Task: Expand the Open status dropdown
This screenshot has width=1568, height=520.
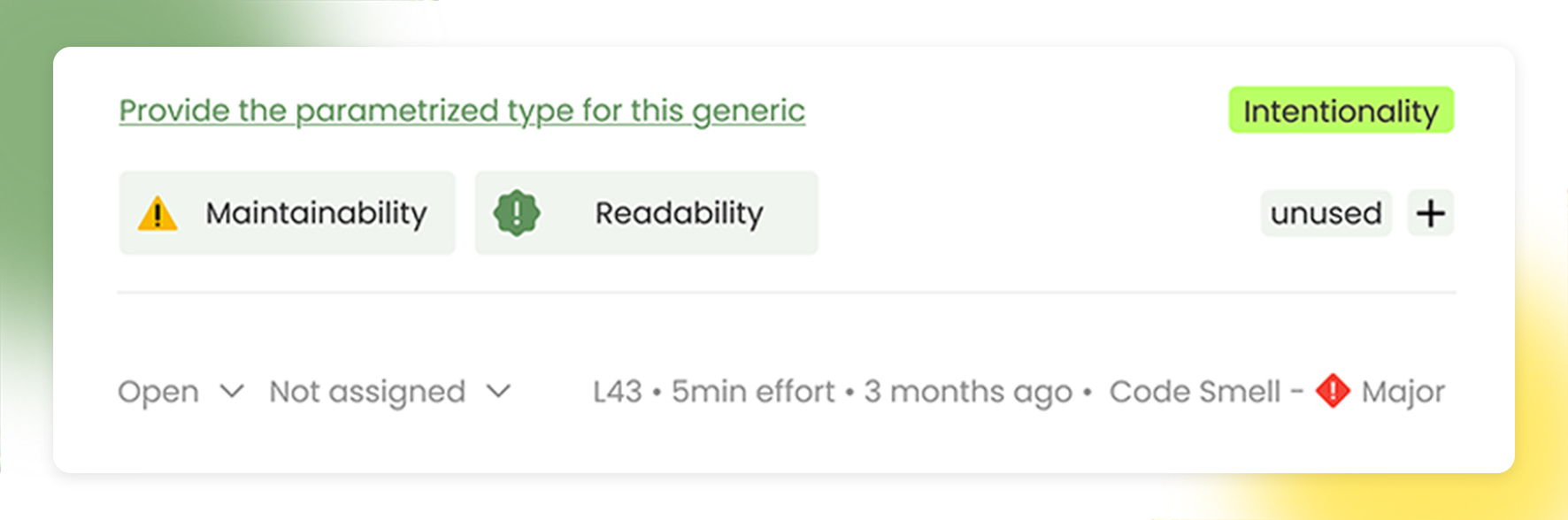Action: click(x=181, y=391)
